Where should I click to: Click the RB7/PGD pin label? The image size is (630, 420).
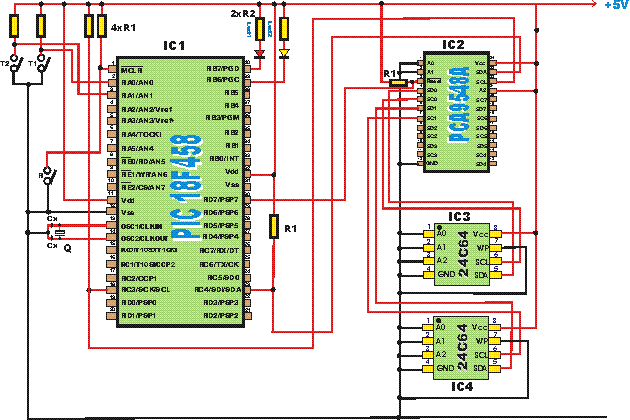click(223, 69)
